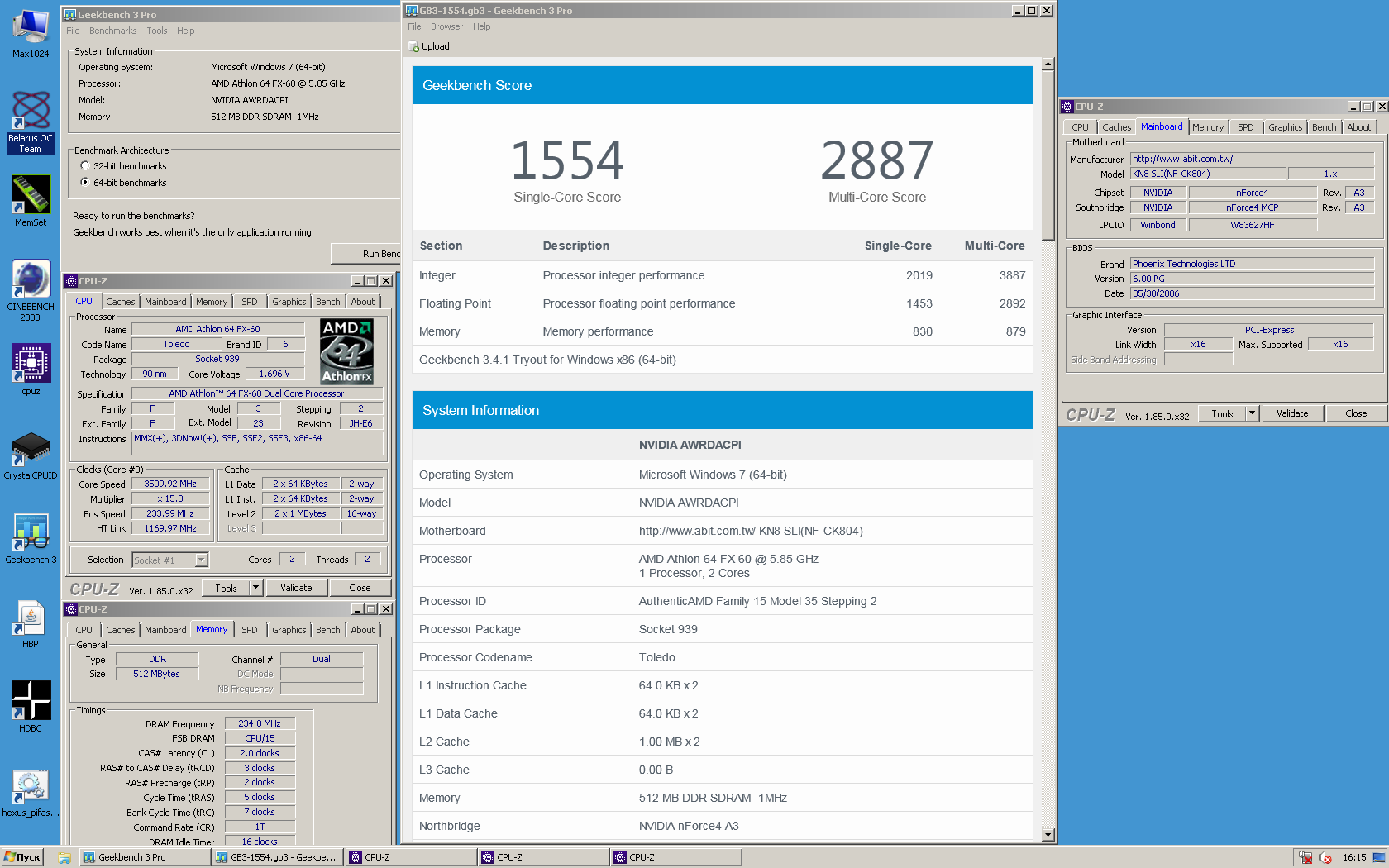Click the last CPU-Z taskbar button
This screenshot has height=868, width=1389.
point(675,857)
